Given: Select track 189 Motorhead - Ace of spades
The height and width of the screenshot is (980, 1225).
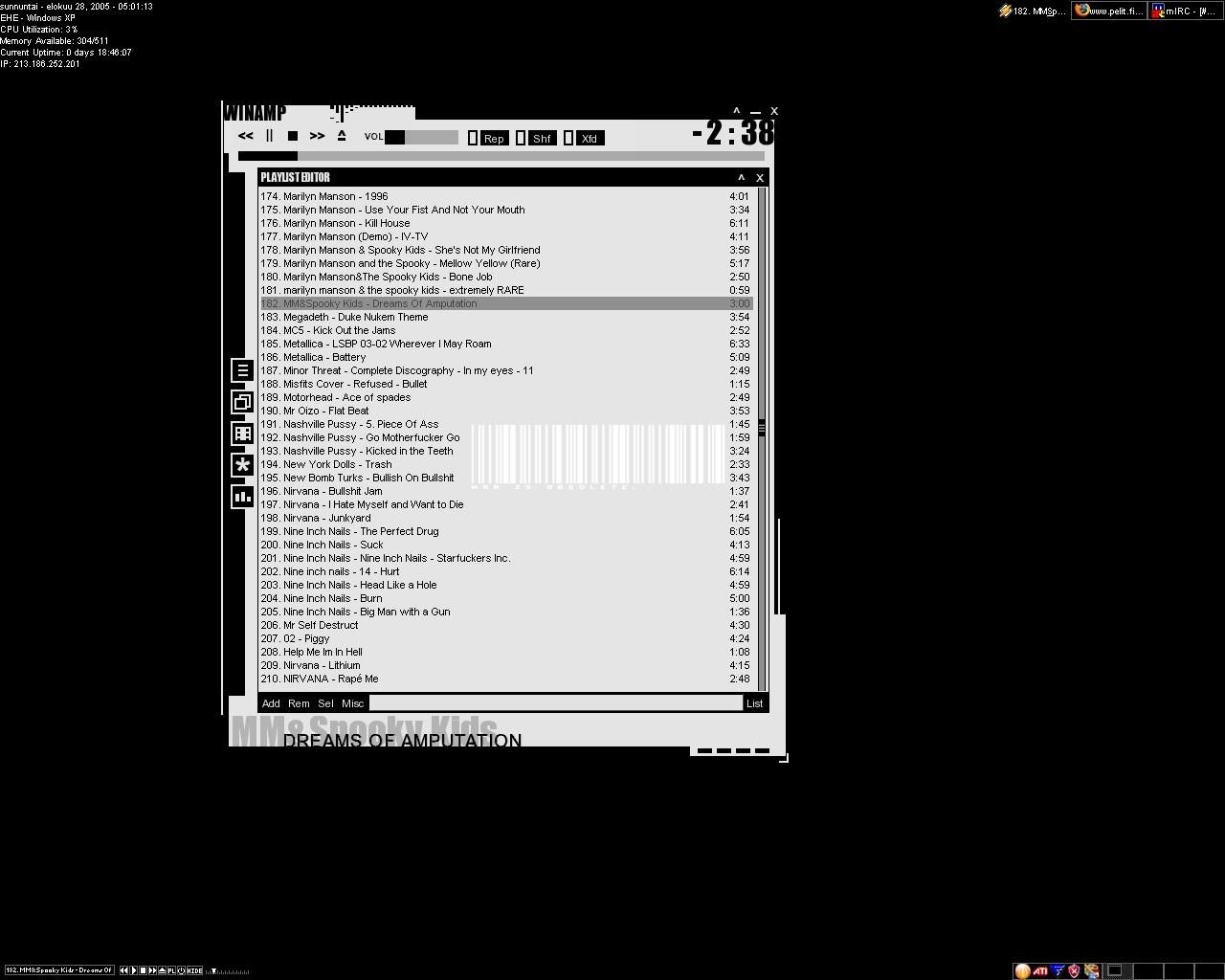Looking at the screenshot, I should [x=506, y=397].
